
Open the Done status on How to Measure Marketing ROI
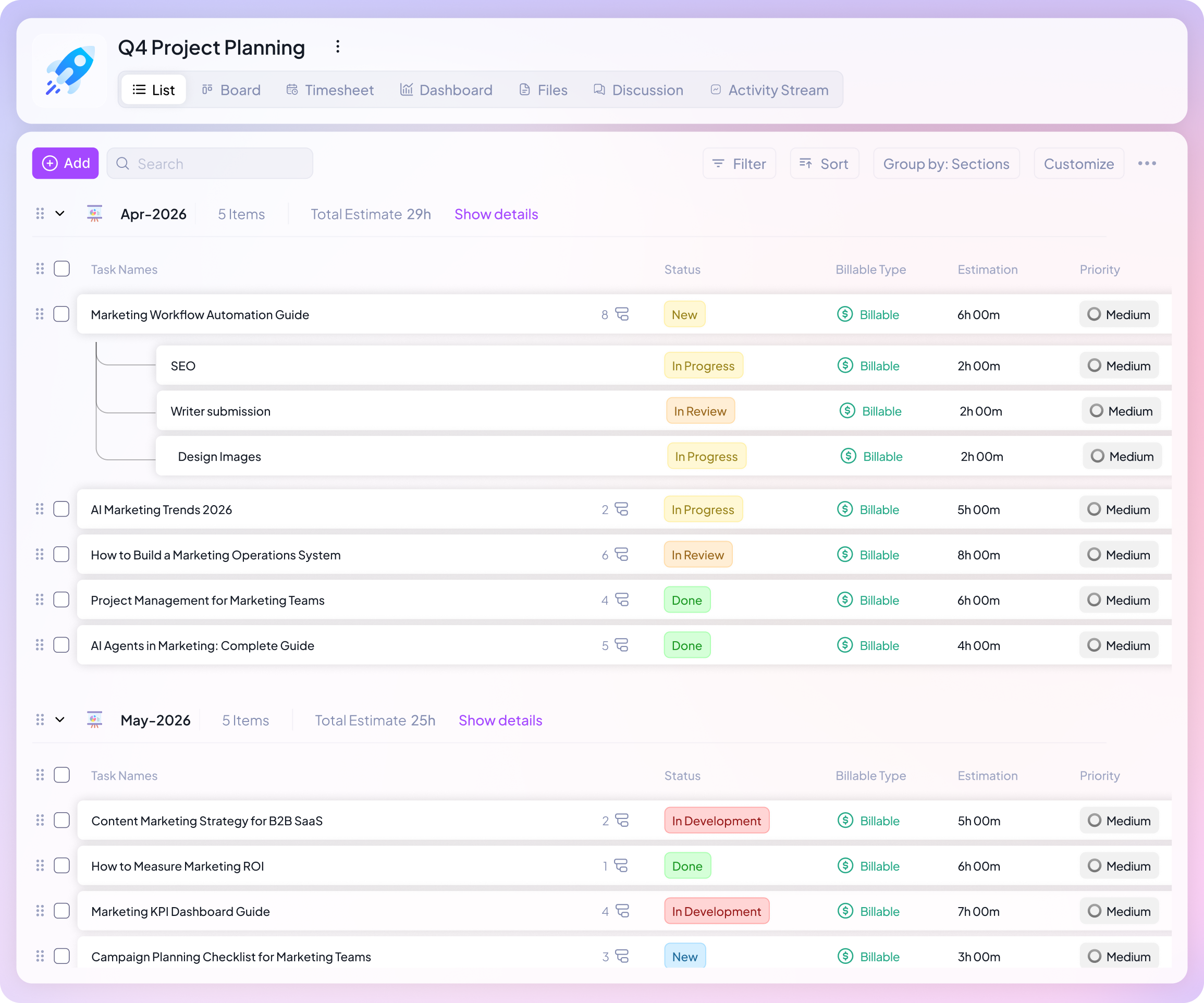687,866
